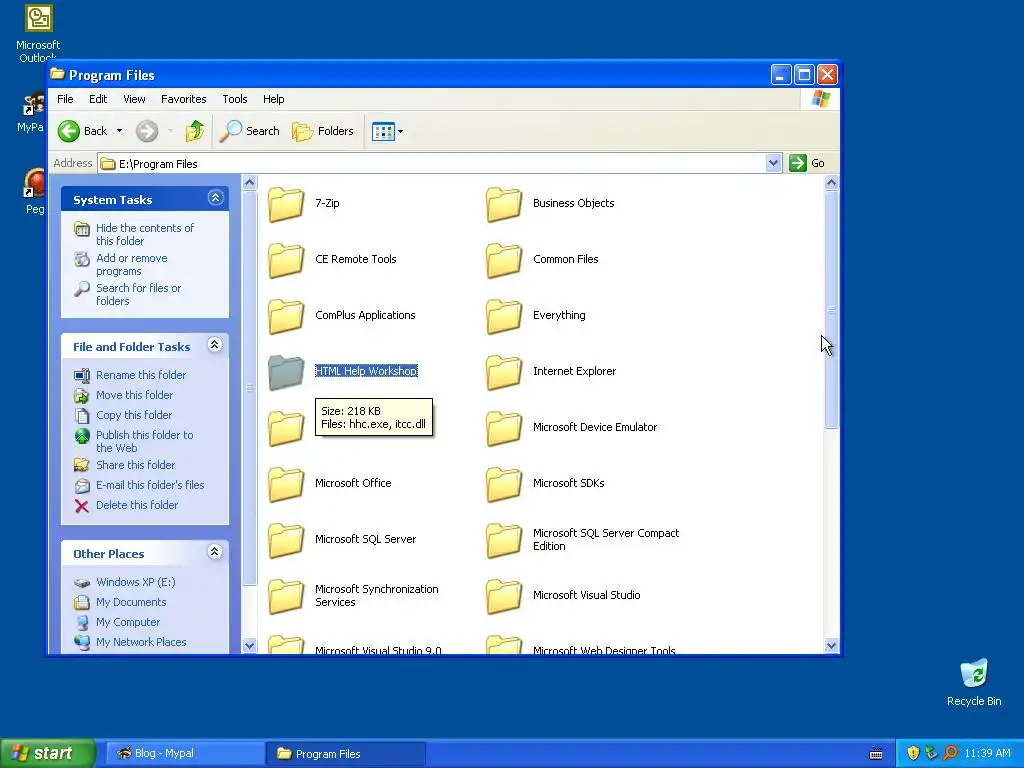Select the Microsoft SQL Server folder icon
Image resolution: width=1024 pixels, height=768 pixels.
(x=285, y=540)
